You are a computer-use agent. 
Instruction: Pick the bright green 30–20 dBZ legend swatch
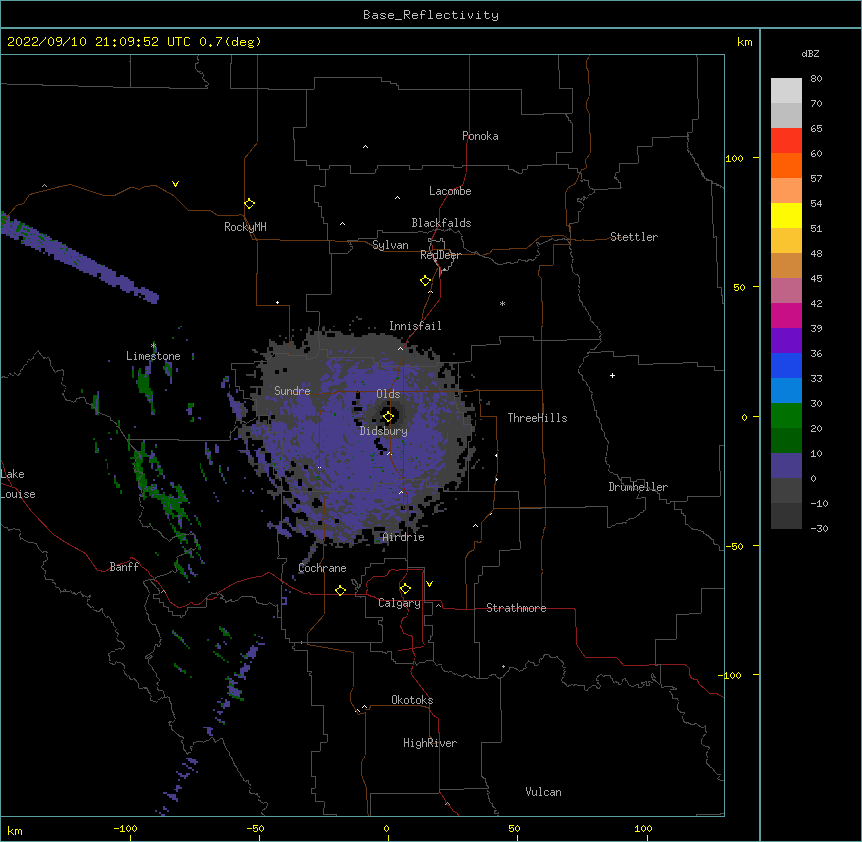[x=786, y=416]
